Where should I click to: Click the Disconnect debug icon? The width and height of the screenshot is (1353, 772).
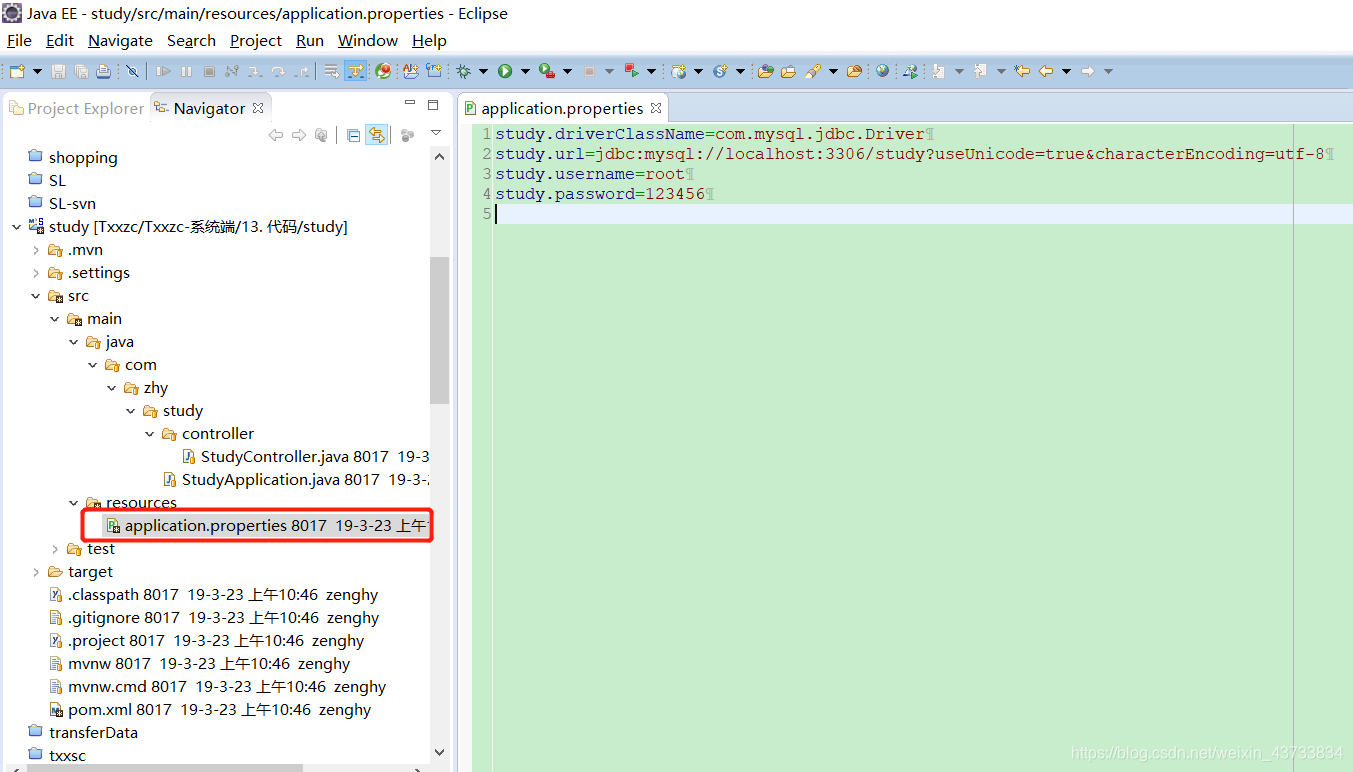pos(232,71)
